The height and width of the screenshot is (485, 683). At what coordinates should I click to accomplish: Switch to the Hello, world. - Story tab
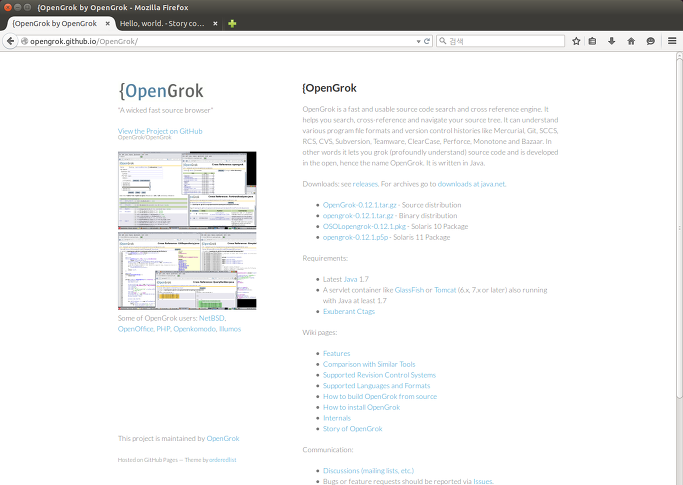click(162, 24)
